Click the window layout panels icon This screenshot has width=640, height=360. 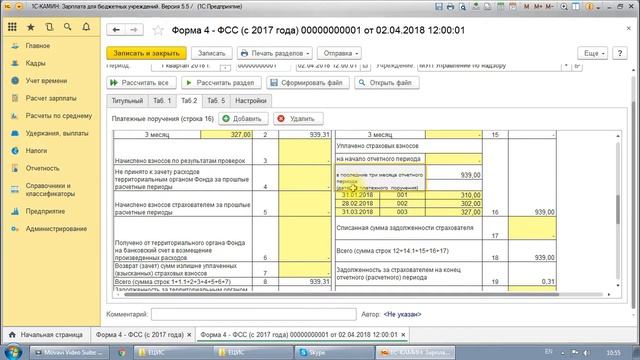click(576, 7)
